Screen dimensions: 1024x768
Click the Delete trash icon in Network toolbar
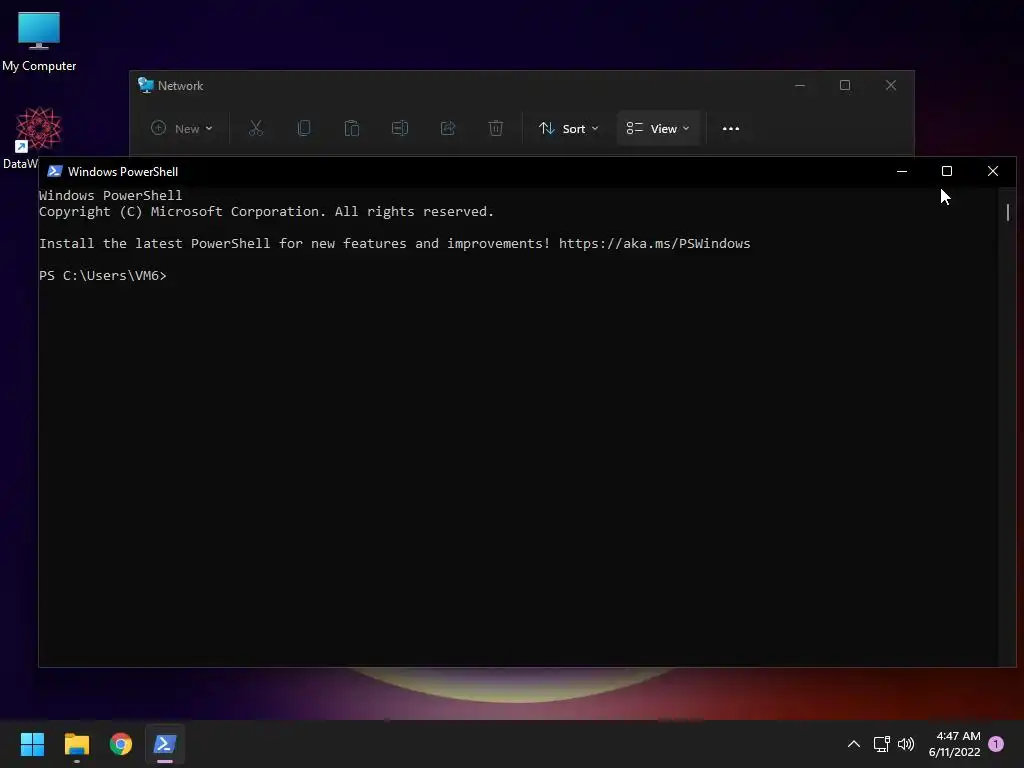click(x=496, y=129)
